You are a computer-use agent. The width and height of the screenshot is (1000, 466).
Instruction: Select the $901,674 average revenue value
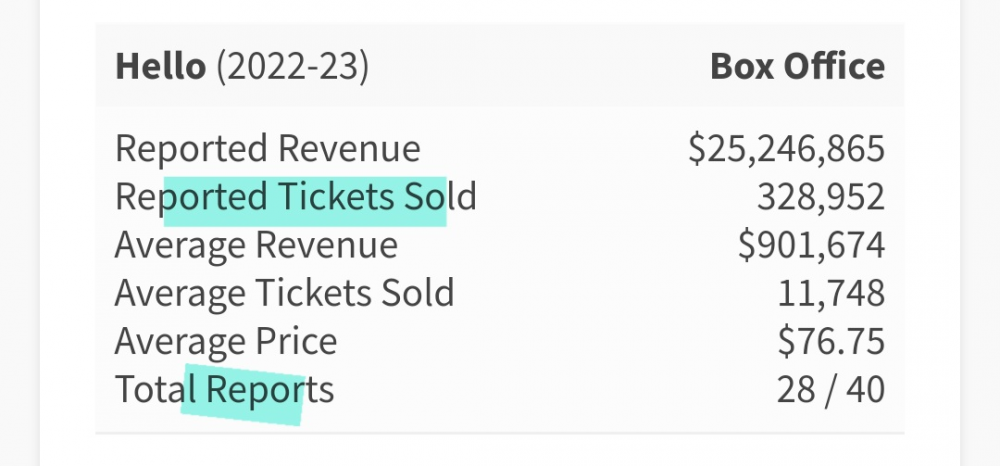point(811,245)
